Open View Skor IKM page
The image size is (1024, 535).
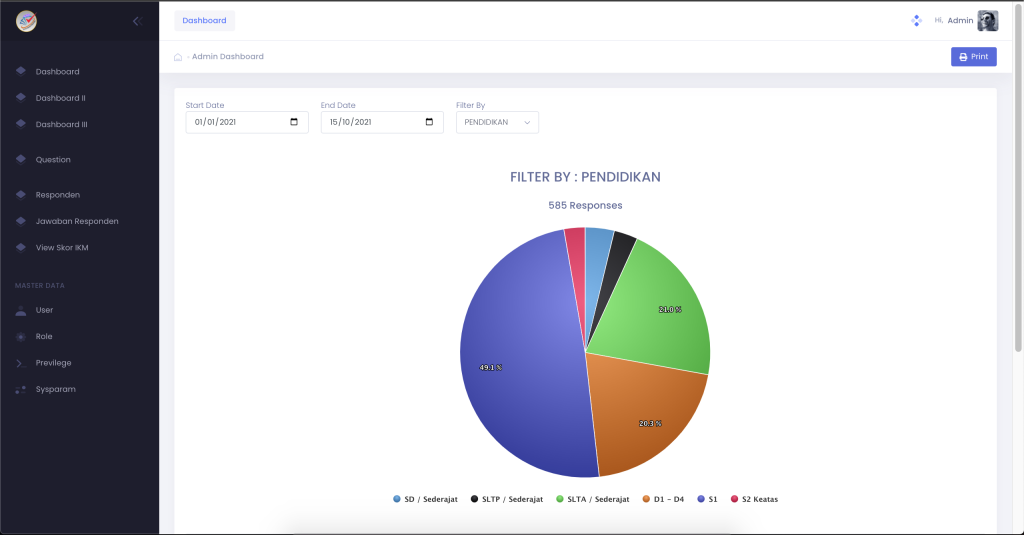[x=62, y=248]
